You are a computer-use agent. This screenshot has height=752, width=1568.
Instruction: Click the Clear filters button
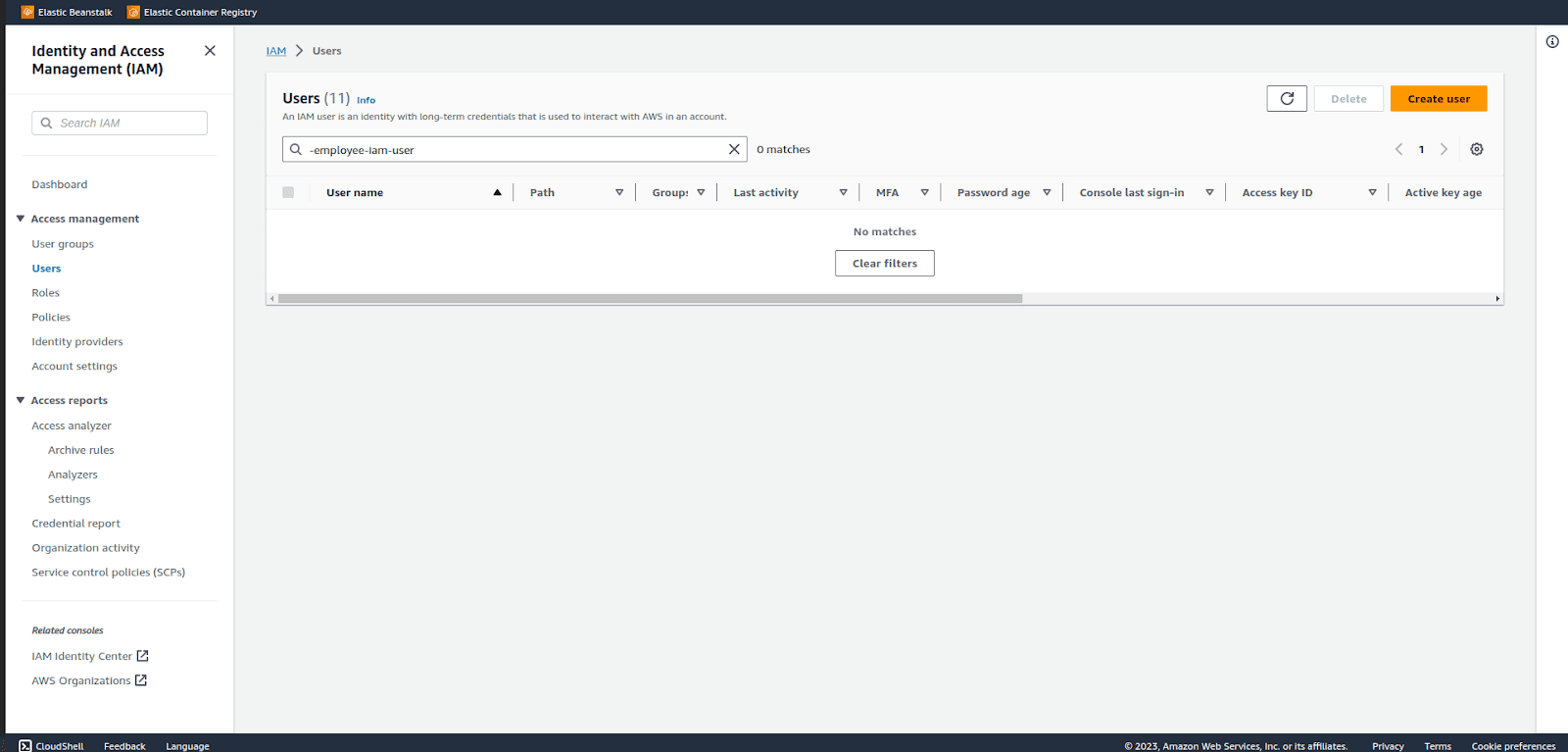885,264
